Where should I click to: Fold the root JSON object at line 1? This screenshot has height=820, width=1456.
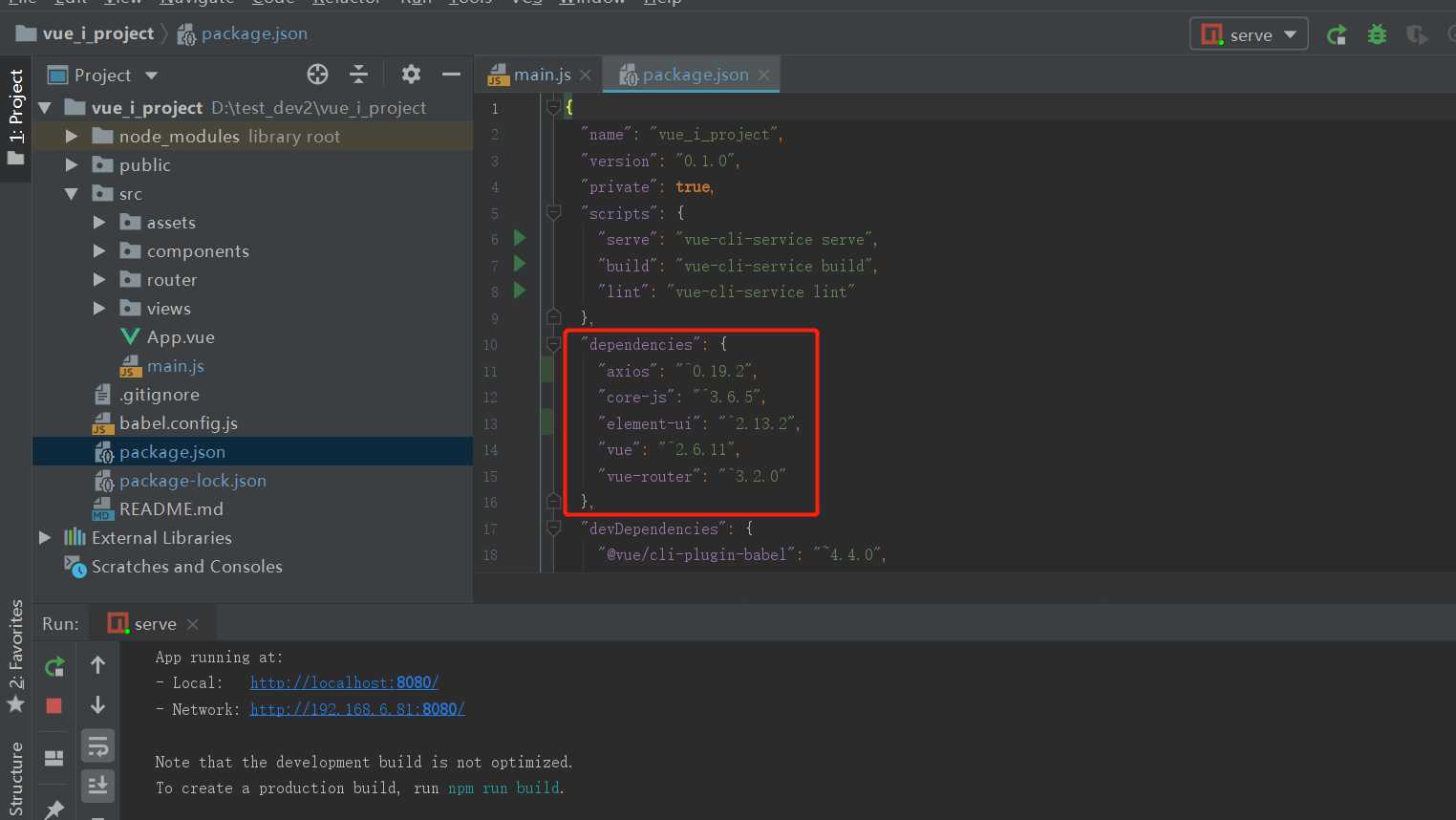tap(553, 107)
